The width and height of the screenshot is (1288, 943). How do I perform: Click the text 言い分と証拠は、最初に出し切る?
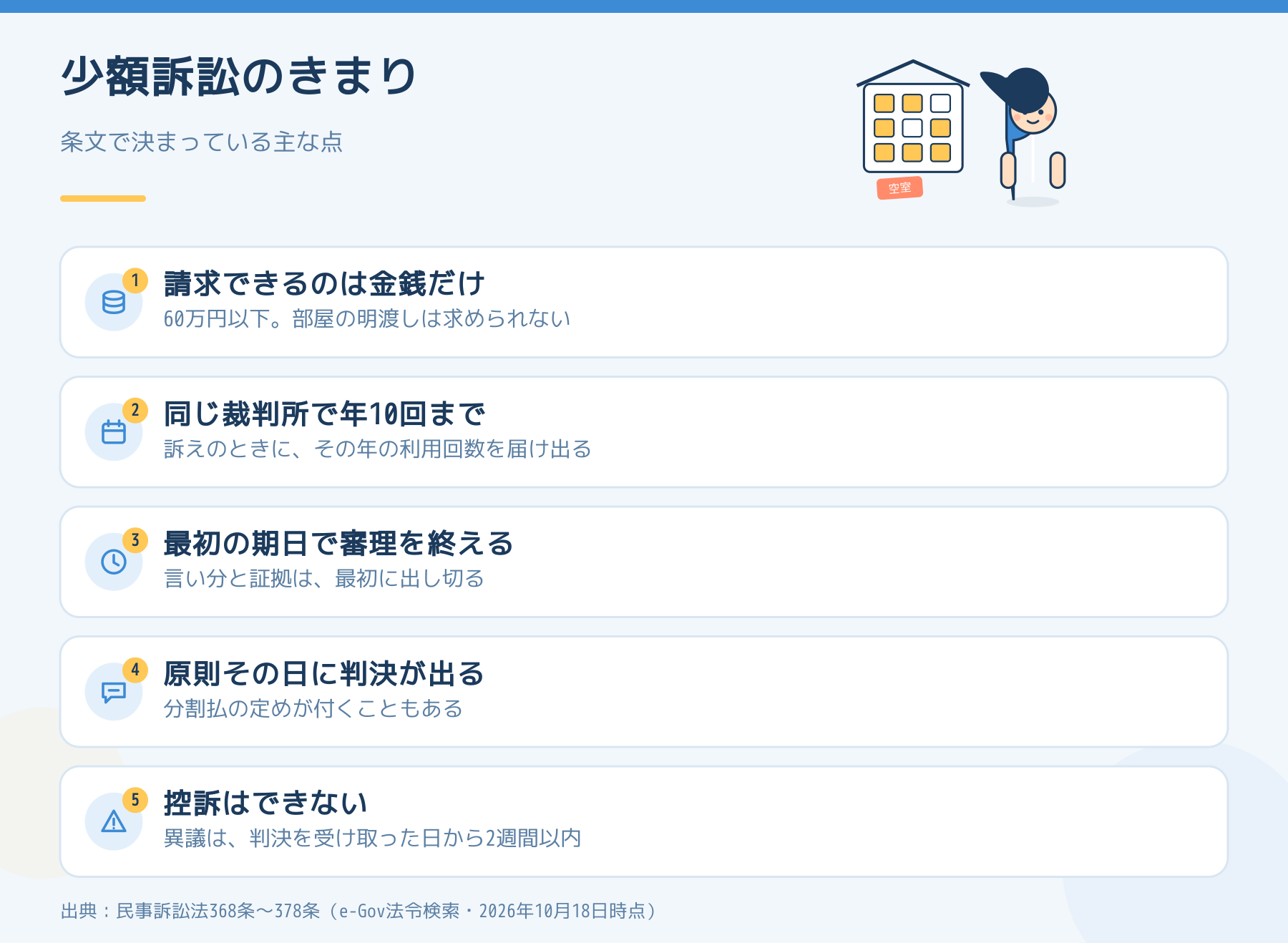(324, 578)
